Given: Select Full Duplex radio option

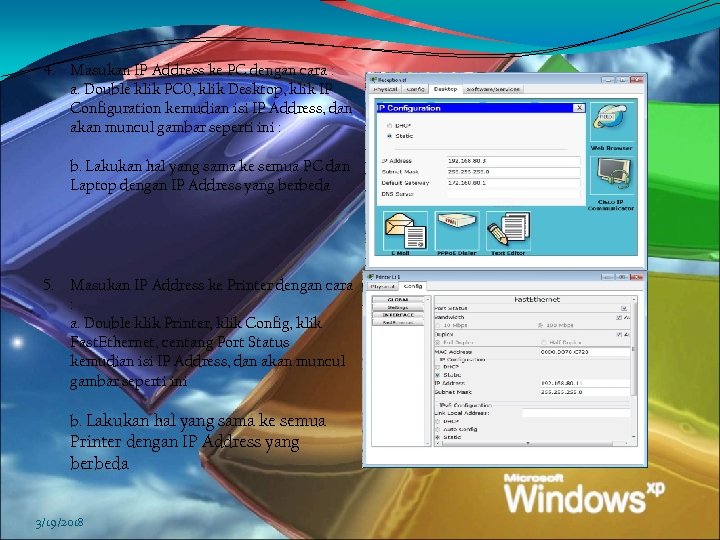Looking at the screenshot, I should [438, 343].
